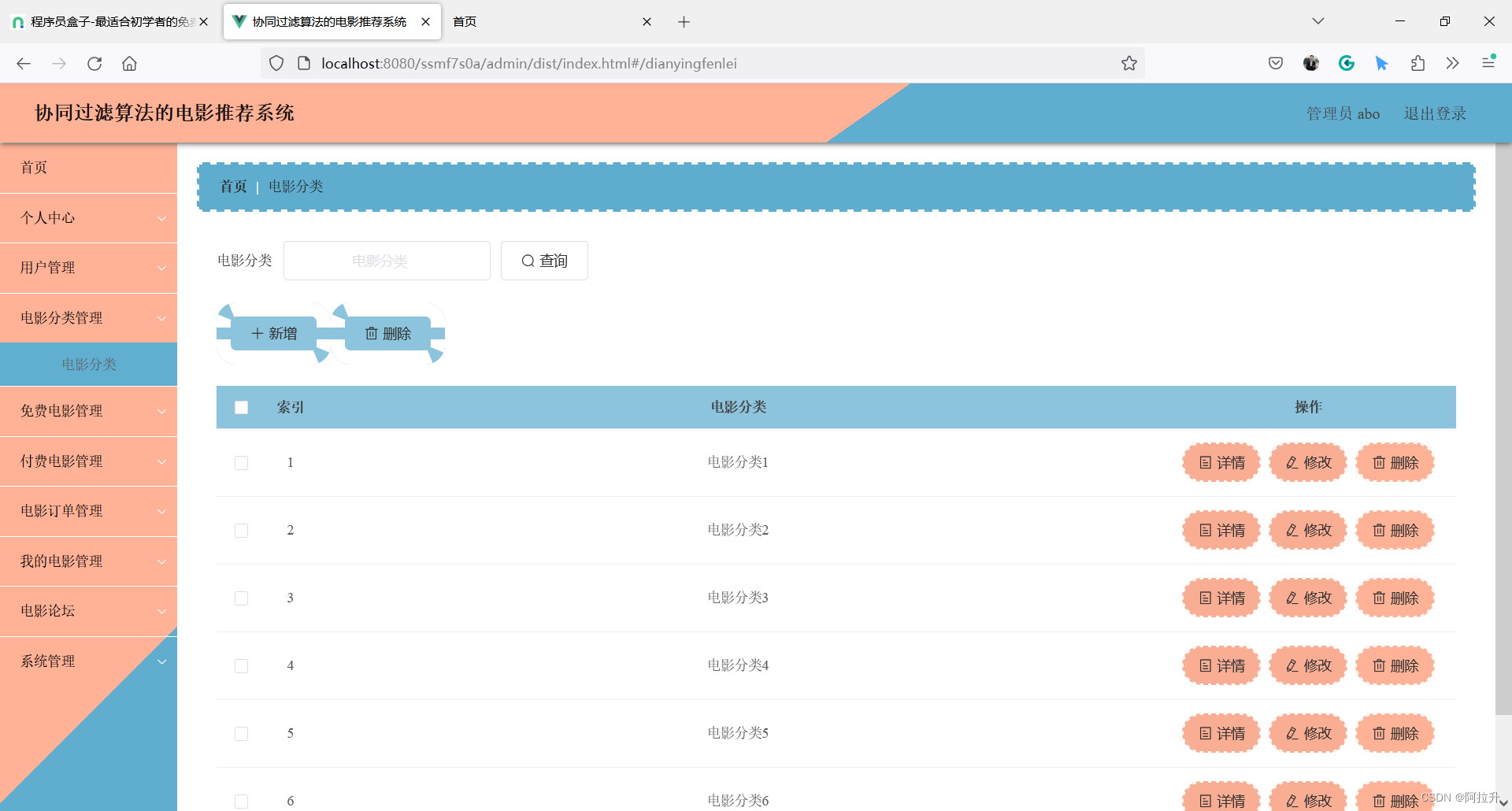Delete 电影分类2 row

tap(1395, 531)
